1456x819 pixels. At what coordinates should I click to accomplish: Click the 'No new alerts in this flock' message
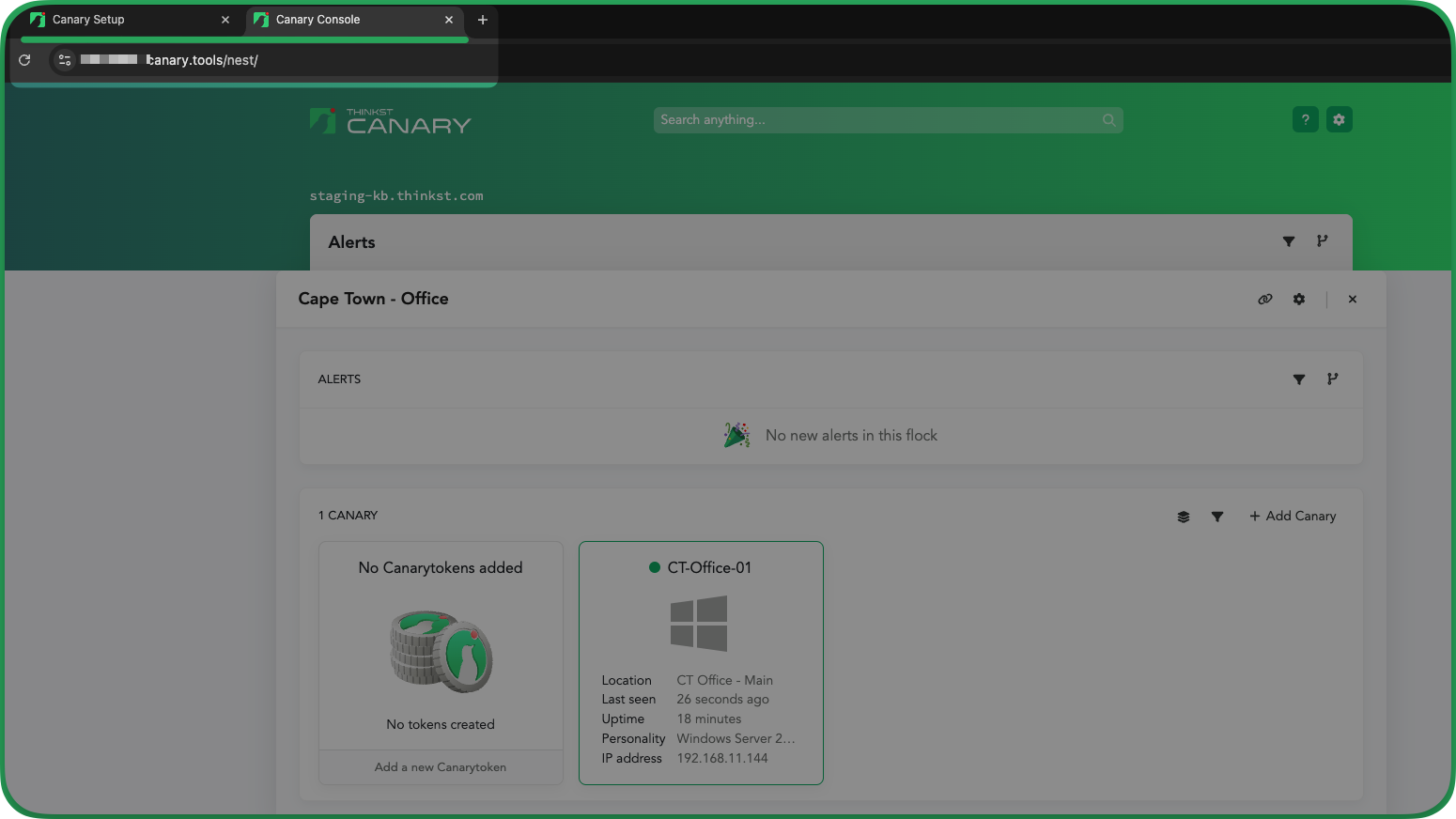(x=851, y=436)
